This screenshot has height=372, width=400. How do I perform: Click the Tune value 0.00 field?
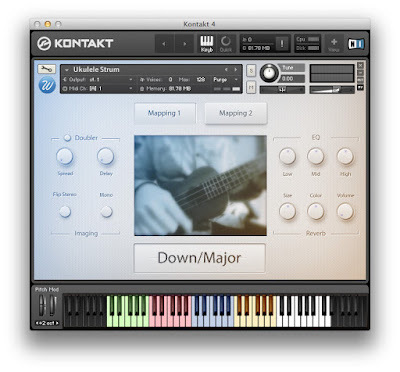292,79
